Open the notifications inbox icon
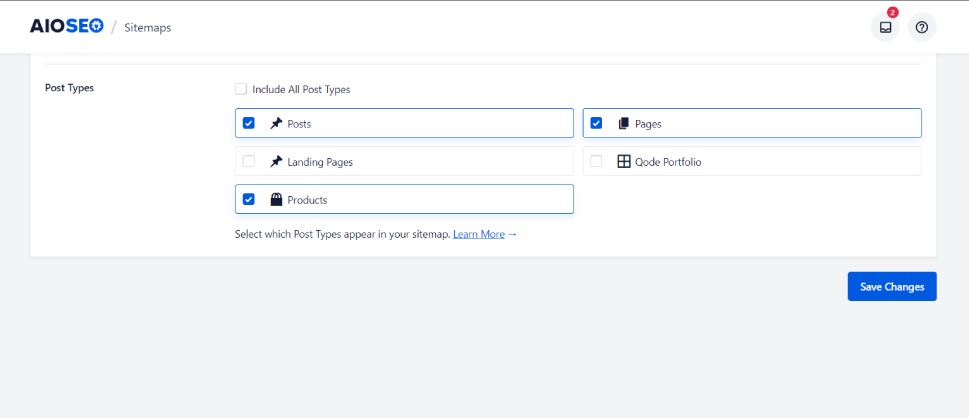The height and width of the screenshot is (418, 969). pyautogui.click(x=885, y=27)
